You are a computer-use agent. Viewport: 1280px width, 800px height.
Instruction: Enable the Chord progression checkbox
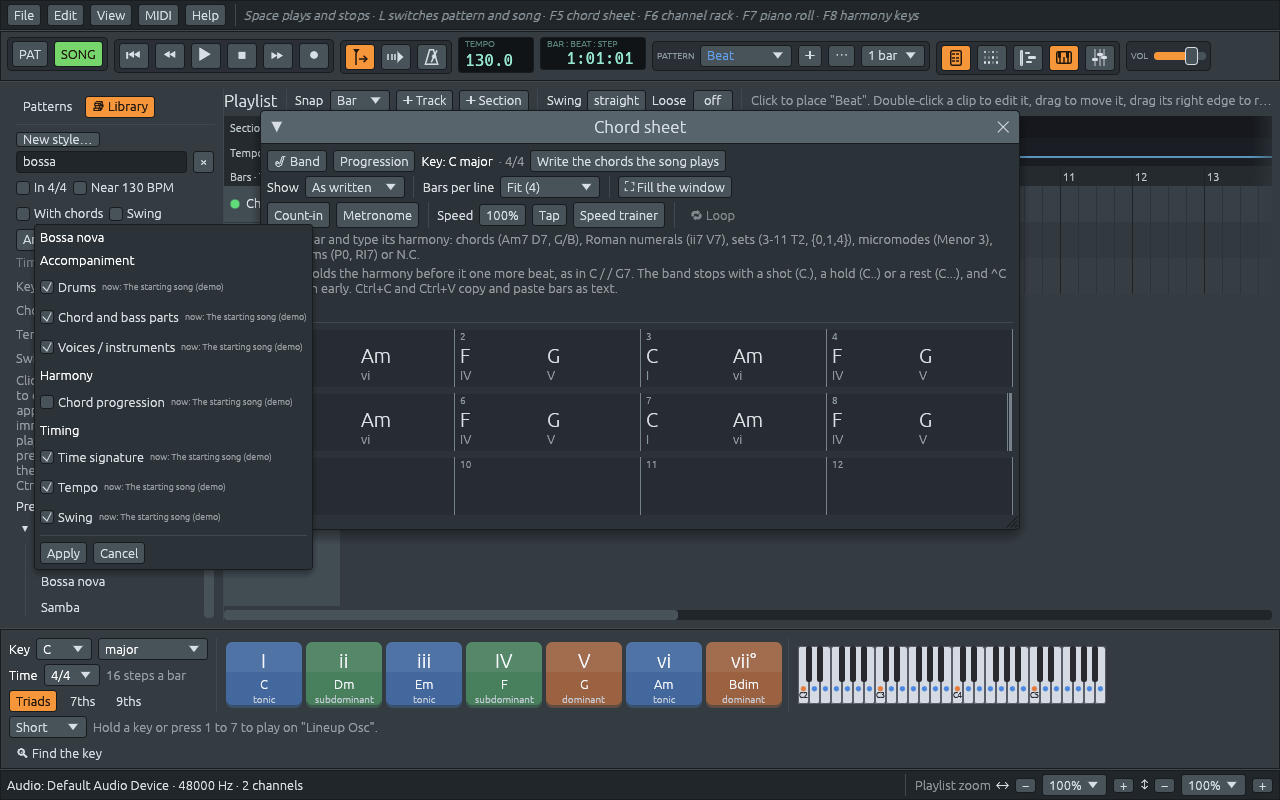[x=47, y=402]
